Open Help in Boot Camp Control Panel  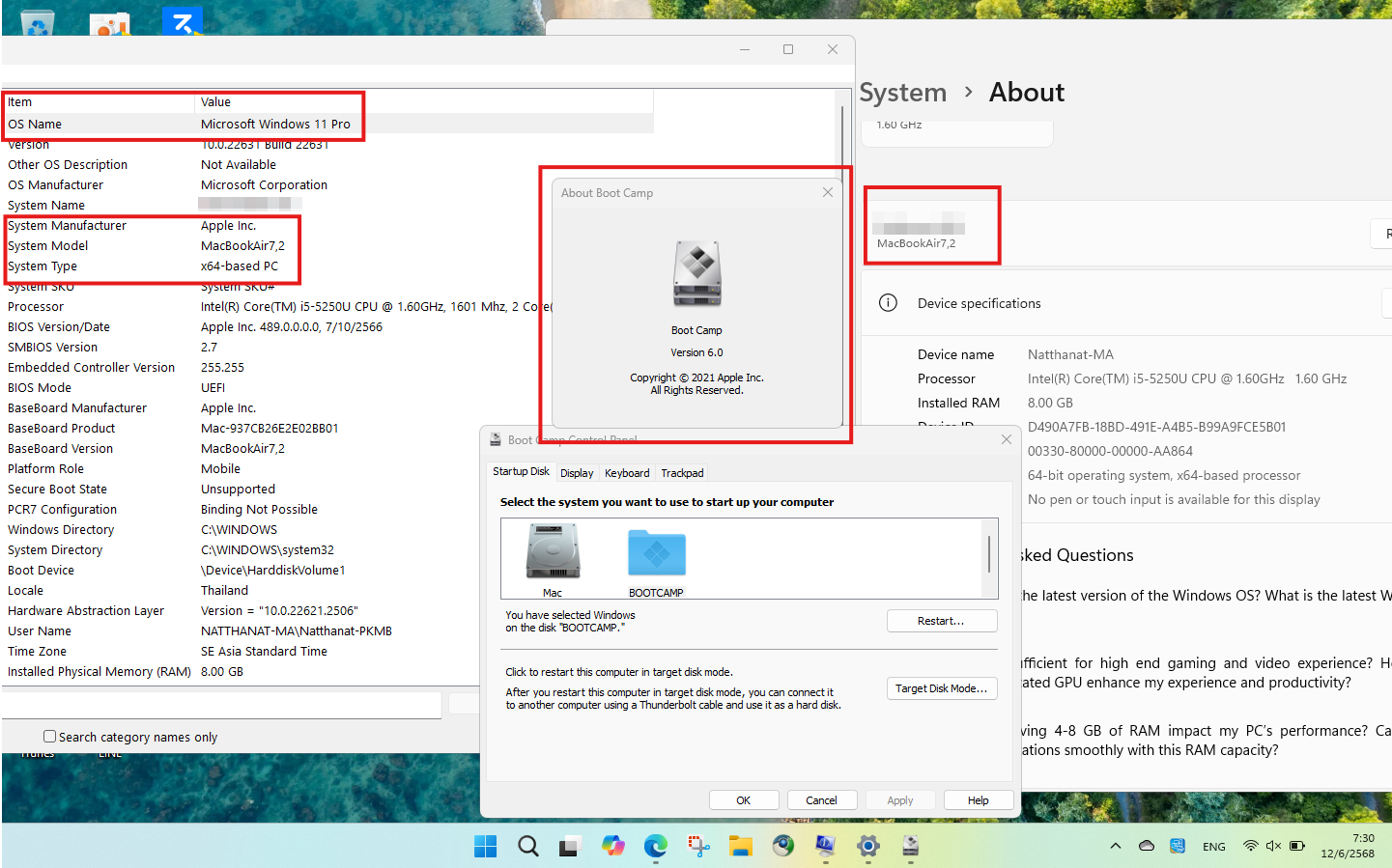point(979,800)
